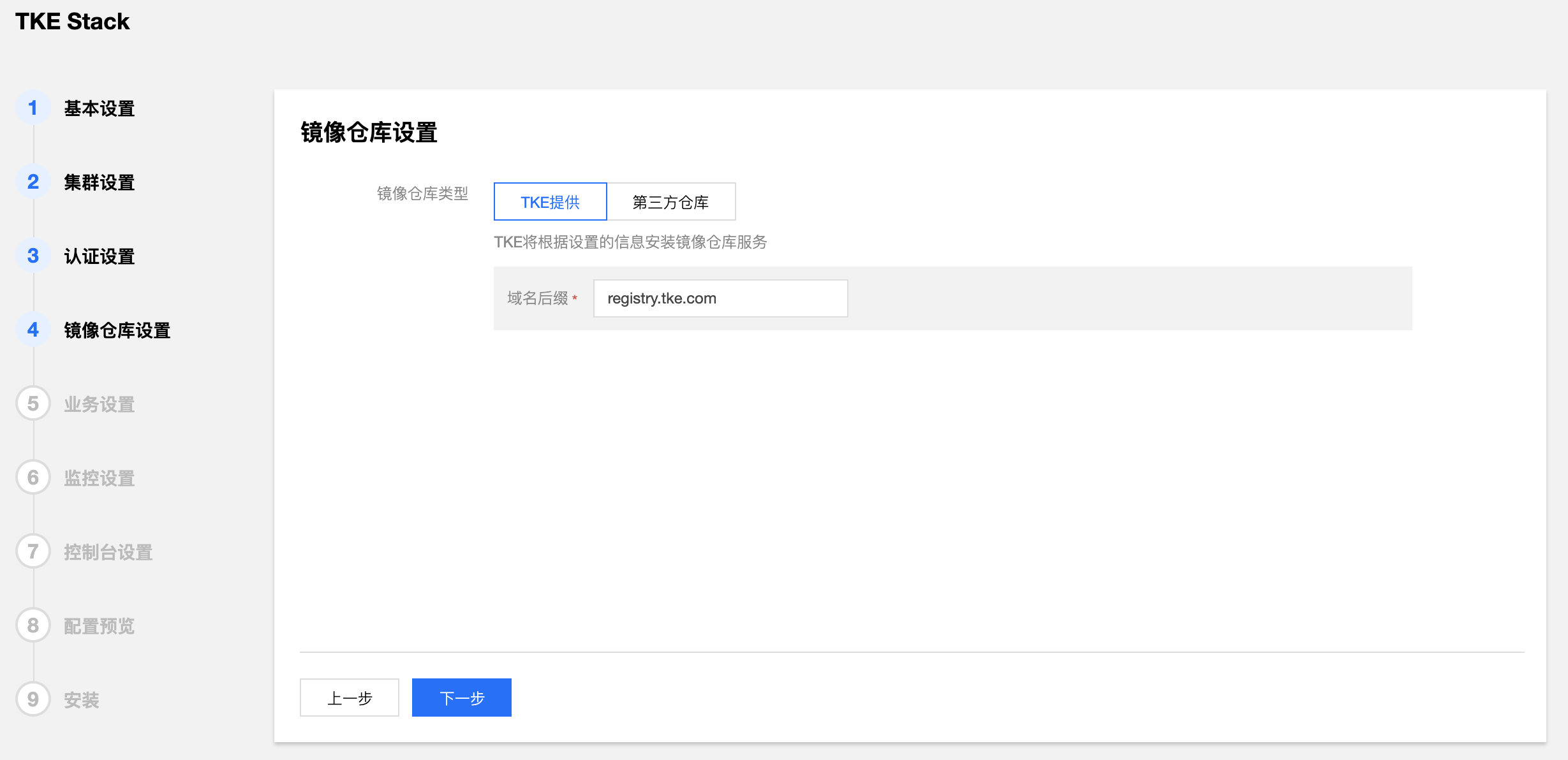Open 集群设置 step label
Viewport: 1568px width, 760px height.
tap(100, 183)
